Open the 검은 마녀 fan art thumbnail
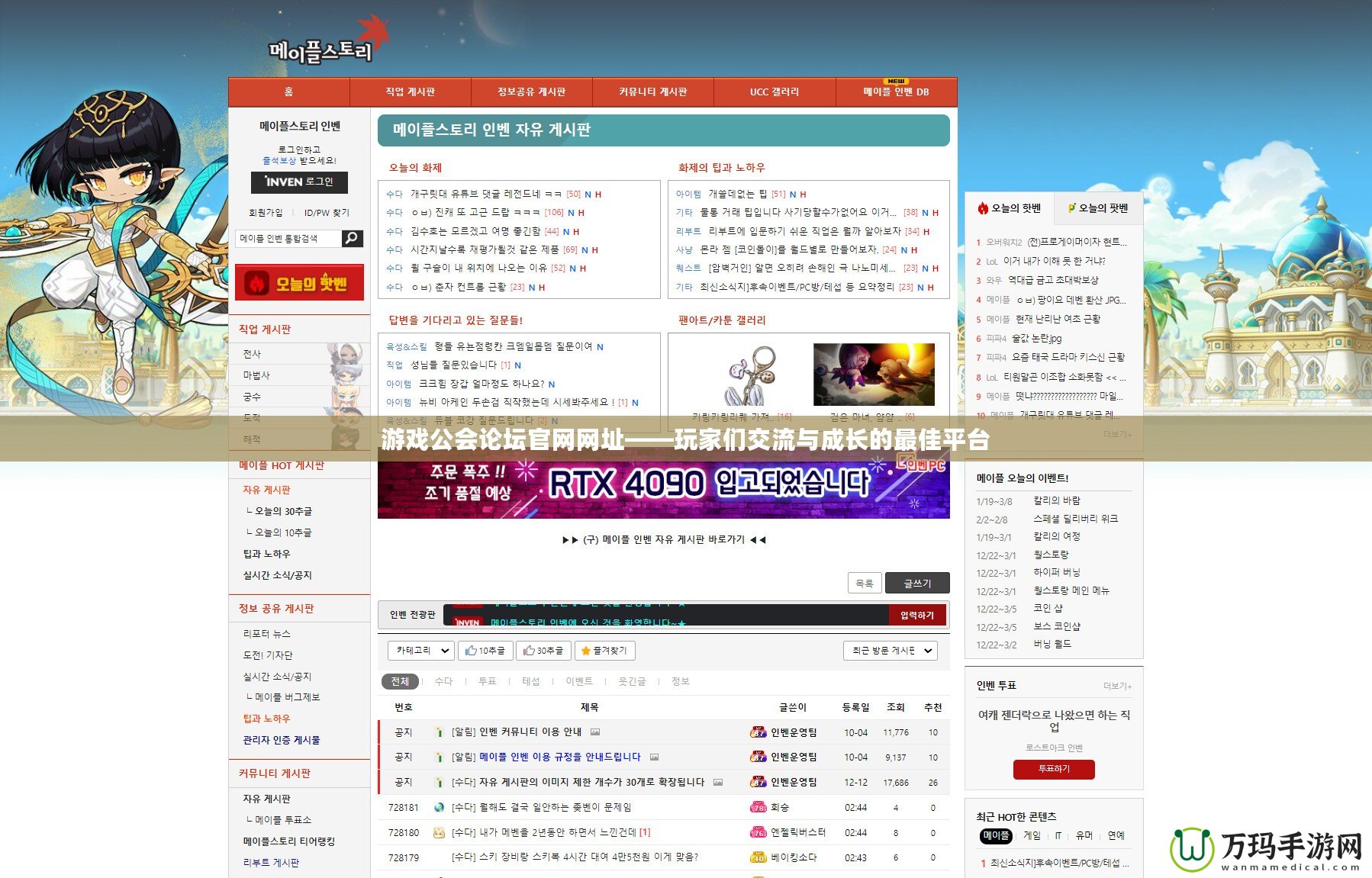Screen dimensions: 1372x878 click(x=874, y=375)
